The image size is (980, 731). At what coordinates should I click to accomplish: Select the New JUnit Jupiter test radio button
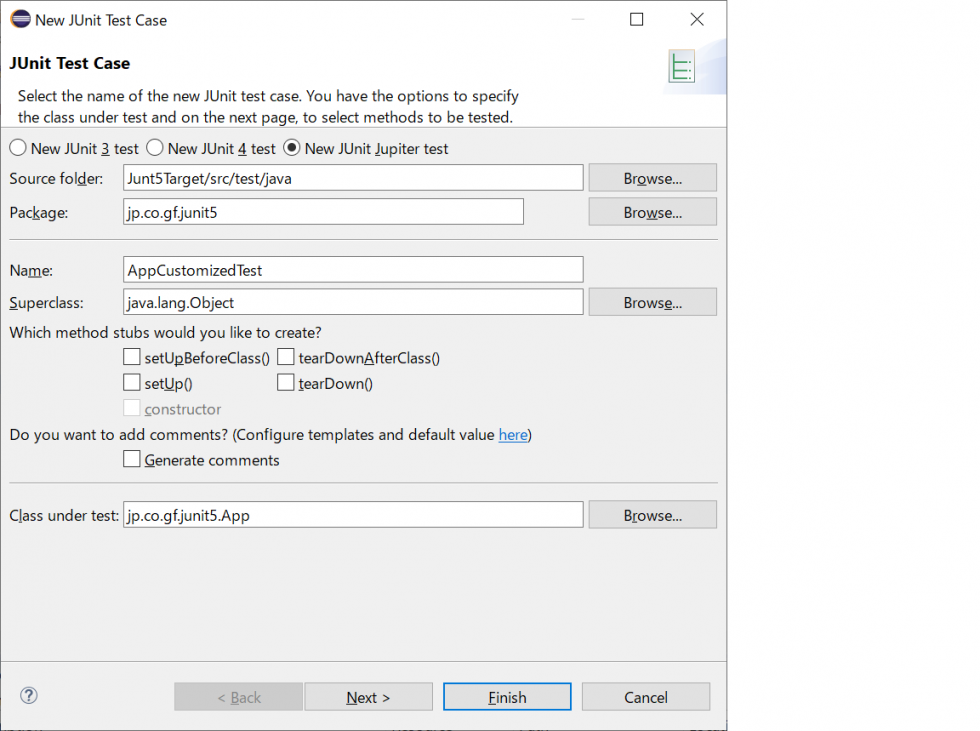pyautogui.click(x=291, y=147)
